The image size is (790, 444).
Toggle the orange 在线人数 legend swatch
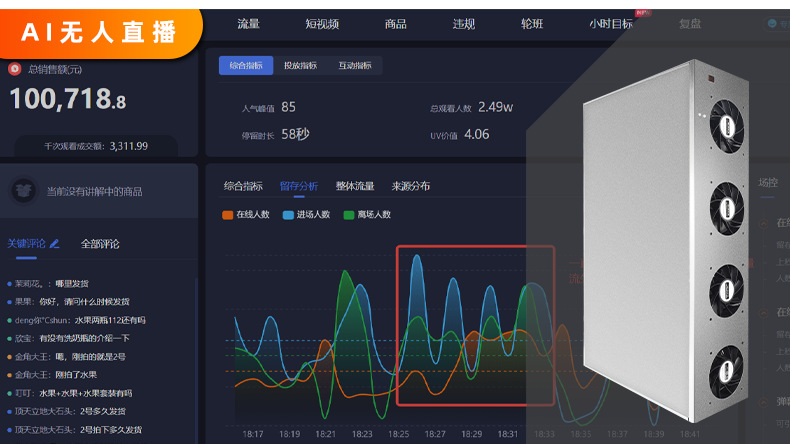228,215
